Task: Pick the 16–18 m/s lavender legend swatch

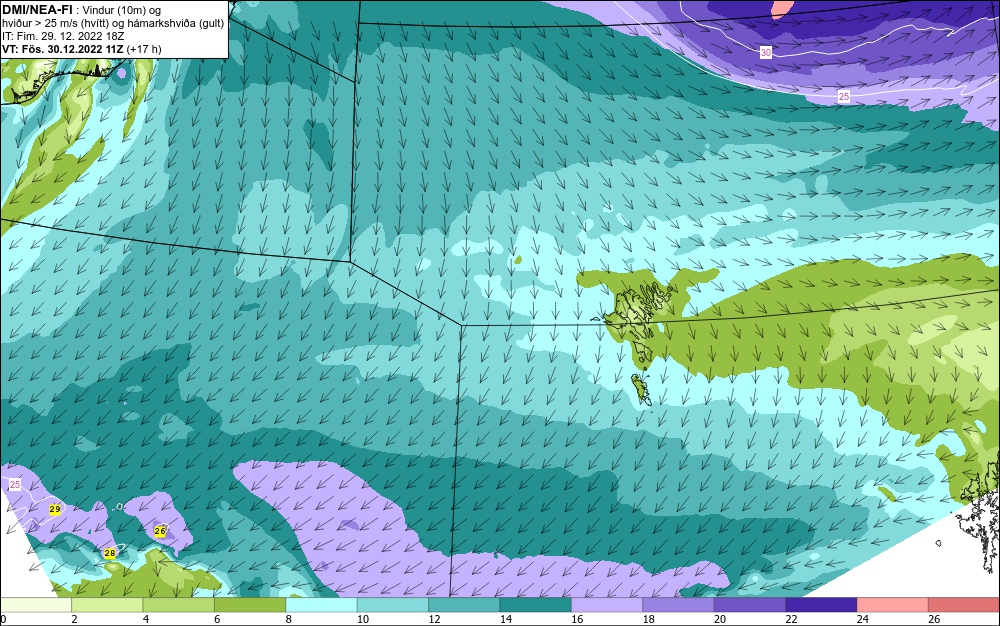Action: pos(607,605)
